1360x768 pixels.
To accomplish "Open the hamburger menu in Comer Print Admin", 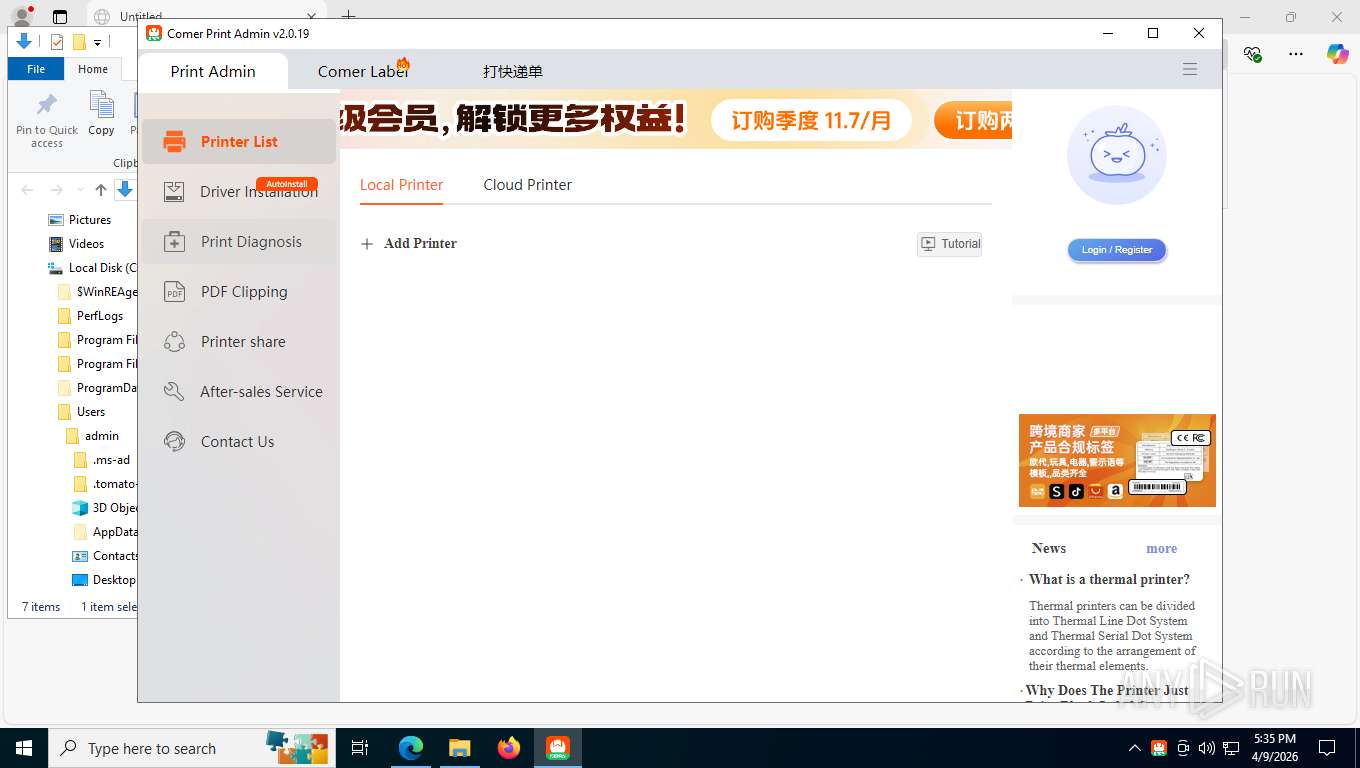I will tap(1190, 70).
